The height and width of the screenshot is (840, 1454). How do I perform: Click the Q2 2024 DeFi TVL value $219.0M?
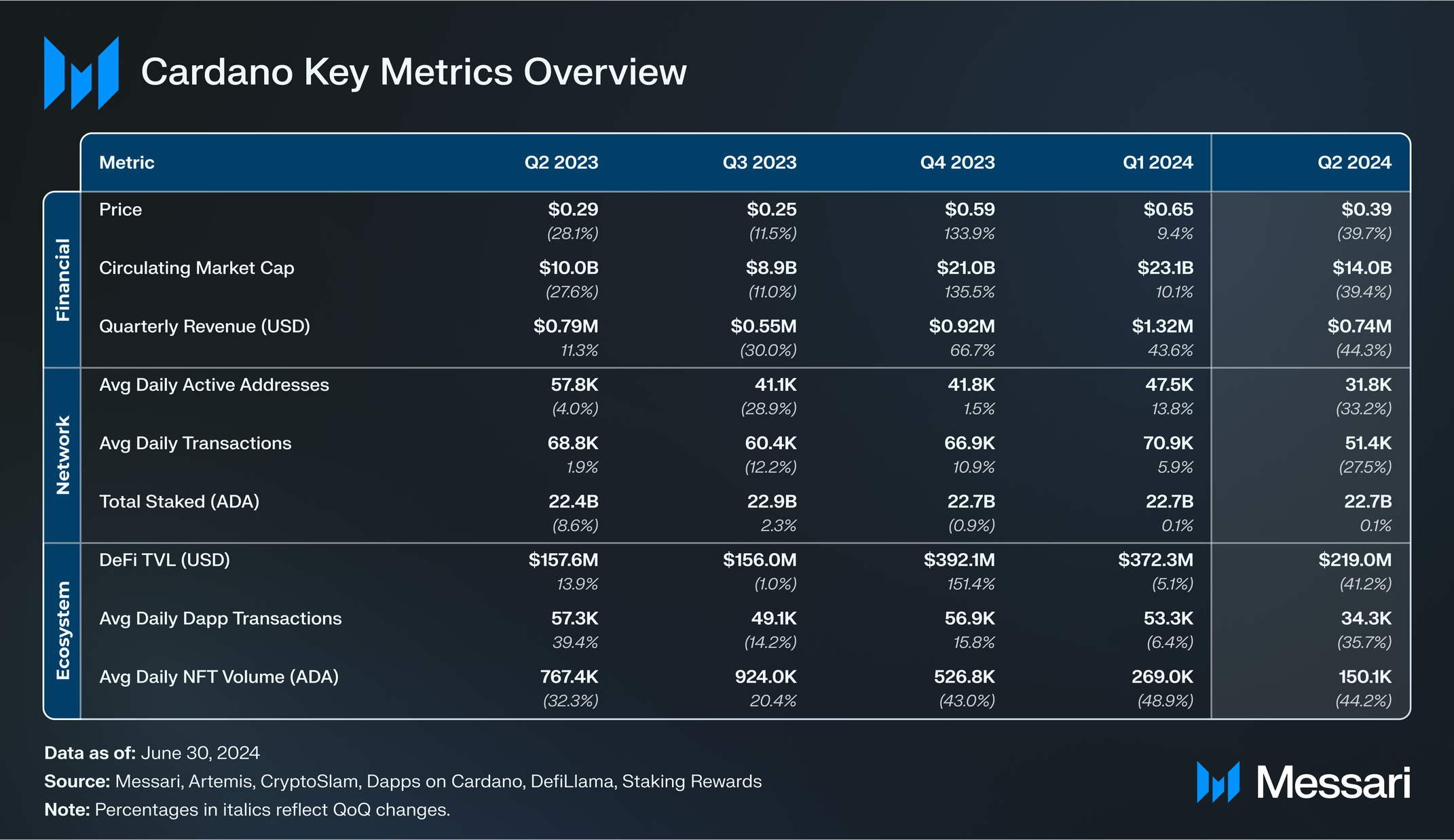tap(1355, 560)
